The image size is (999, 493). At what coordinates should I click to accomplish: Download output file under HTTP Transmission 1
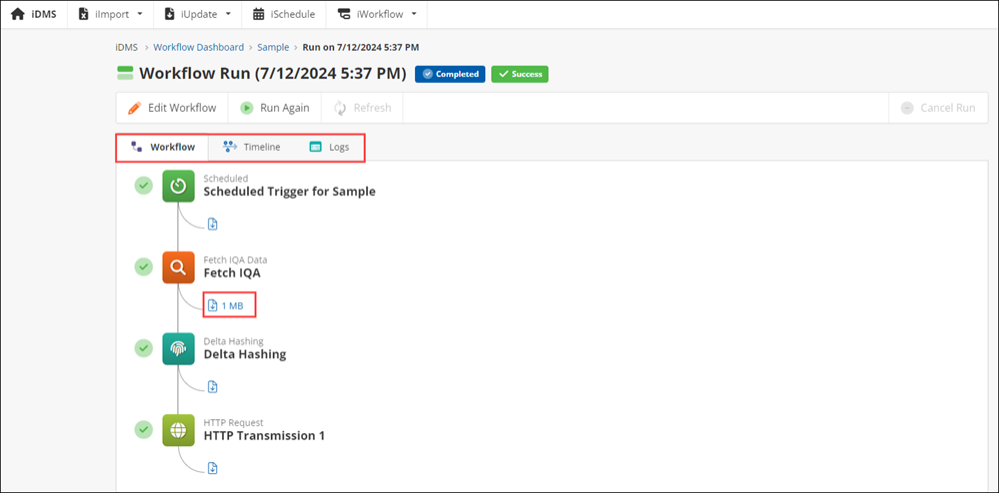click(212, 467)
